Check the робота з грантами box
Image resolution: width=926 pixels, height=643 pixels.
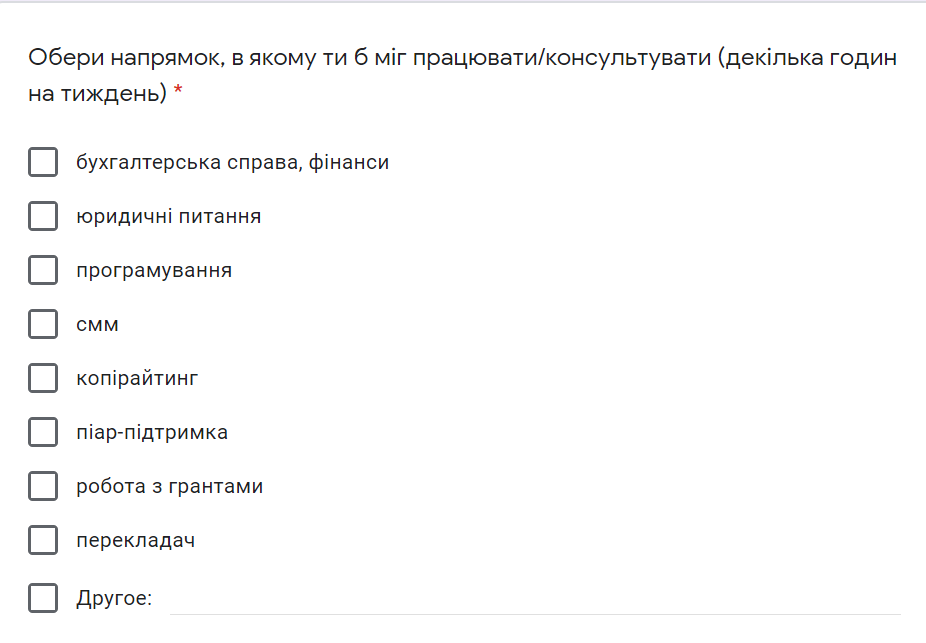(x=43, y=487)
